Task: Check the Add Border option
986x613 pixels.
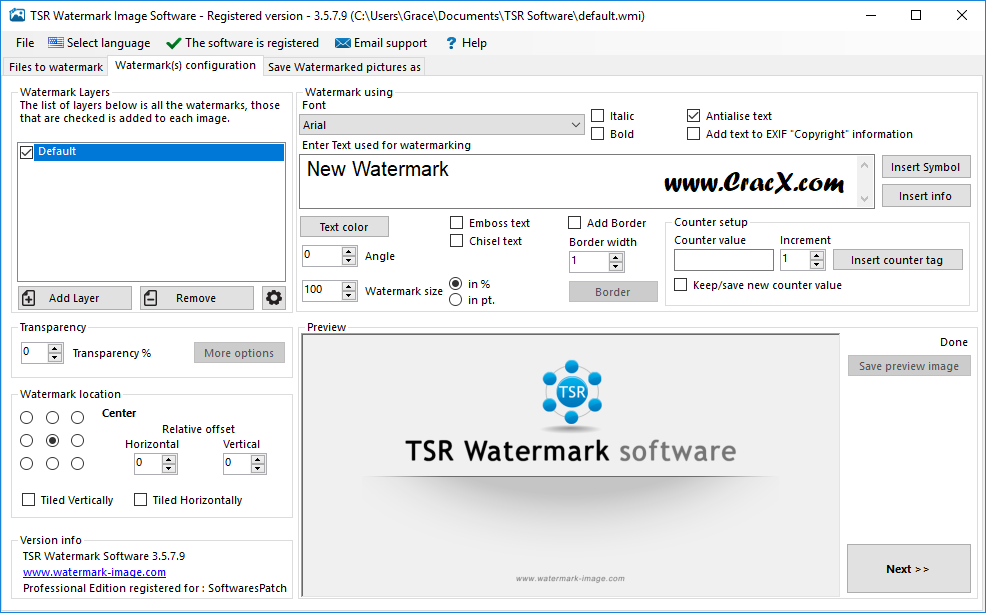Action: pos(574,223)
